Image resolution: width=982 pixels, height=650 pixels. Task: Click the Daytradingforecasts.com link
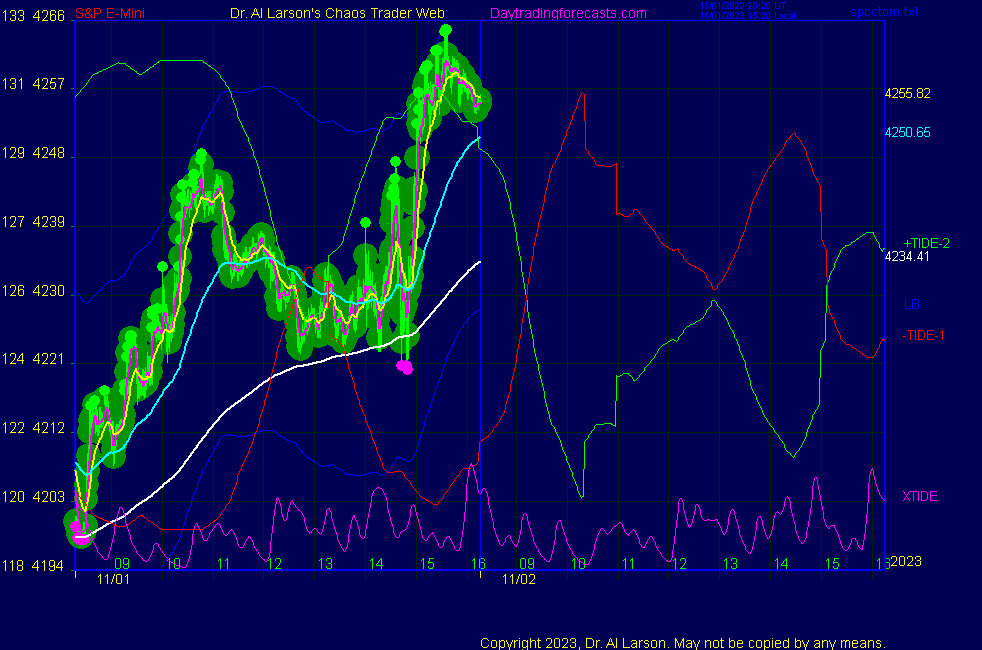pos(567,13)
